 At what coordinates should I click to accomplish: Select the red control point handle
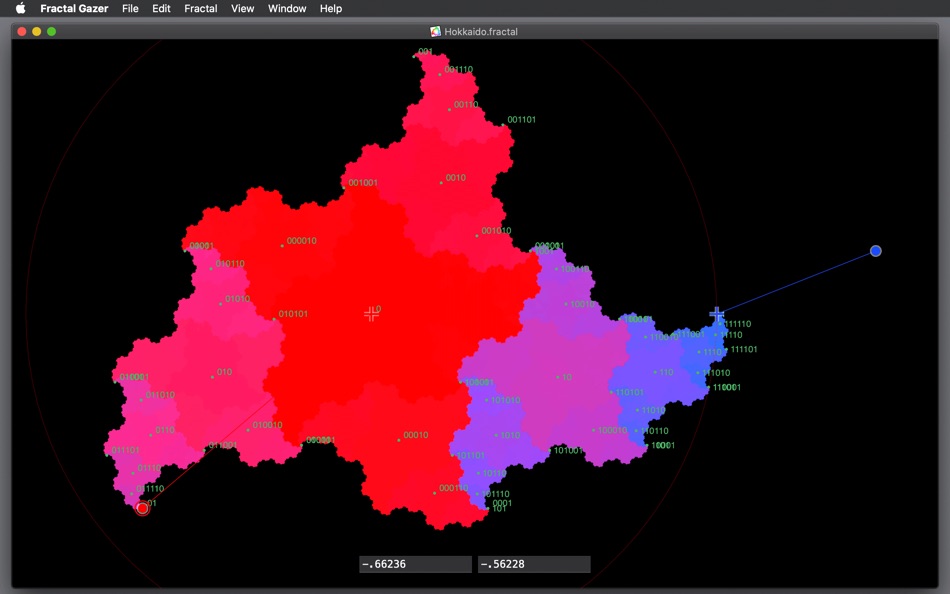pos(142,509)
